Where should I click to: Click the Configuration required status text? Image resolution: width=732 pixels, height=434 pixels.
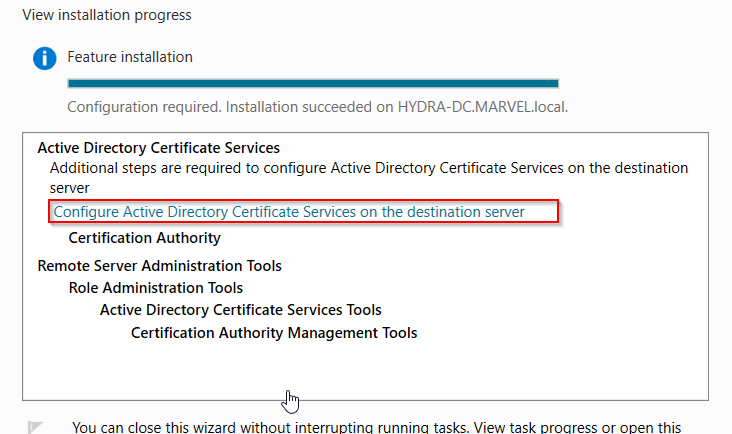tap(144, 107)
